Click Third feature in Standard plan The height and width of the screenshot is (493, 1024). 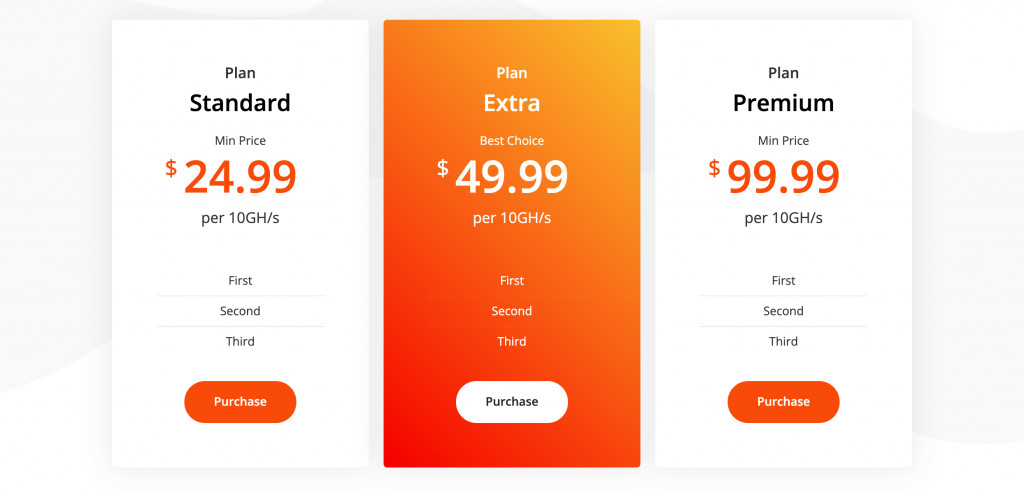pyautogui.click(x=240, y=342)
